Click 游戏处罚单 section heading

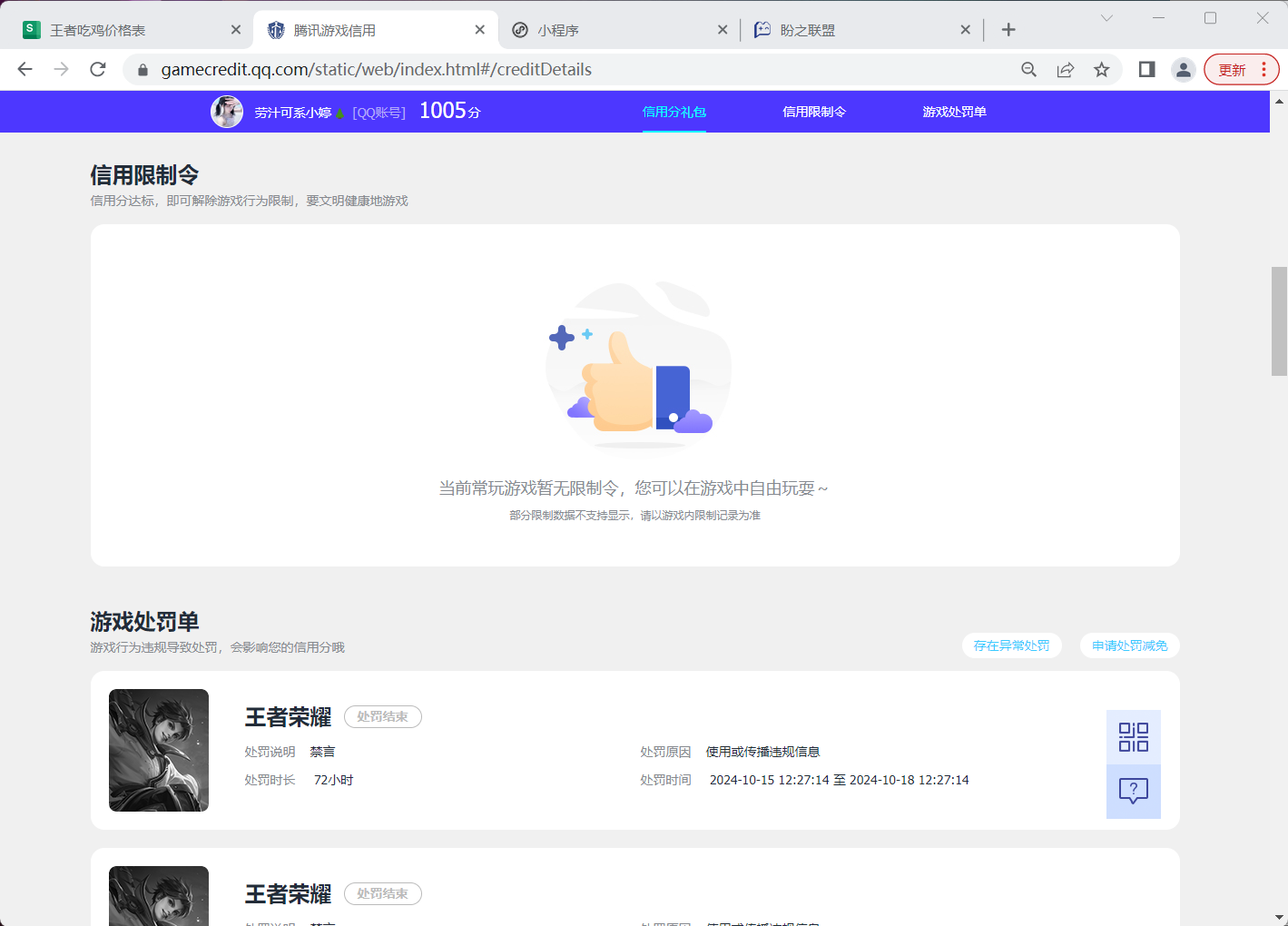click(144, 621)
